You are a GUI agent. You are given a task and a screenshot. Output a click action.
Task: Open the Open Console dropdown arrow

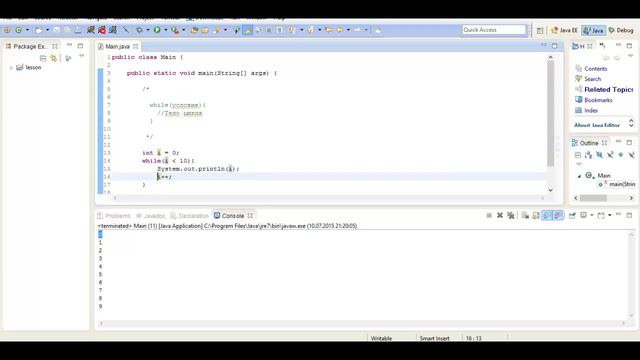609,216
